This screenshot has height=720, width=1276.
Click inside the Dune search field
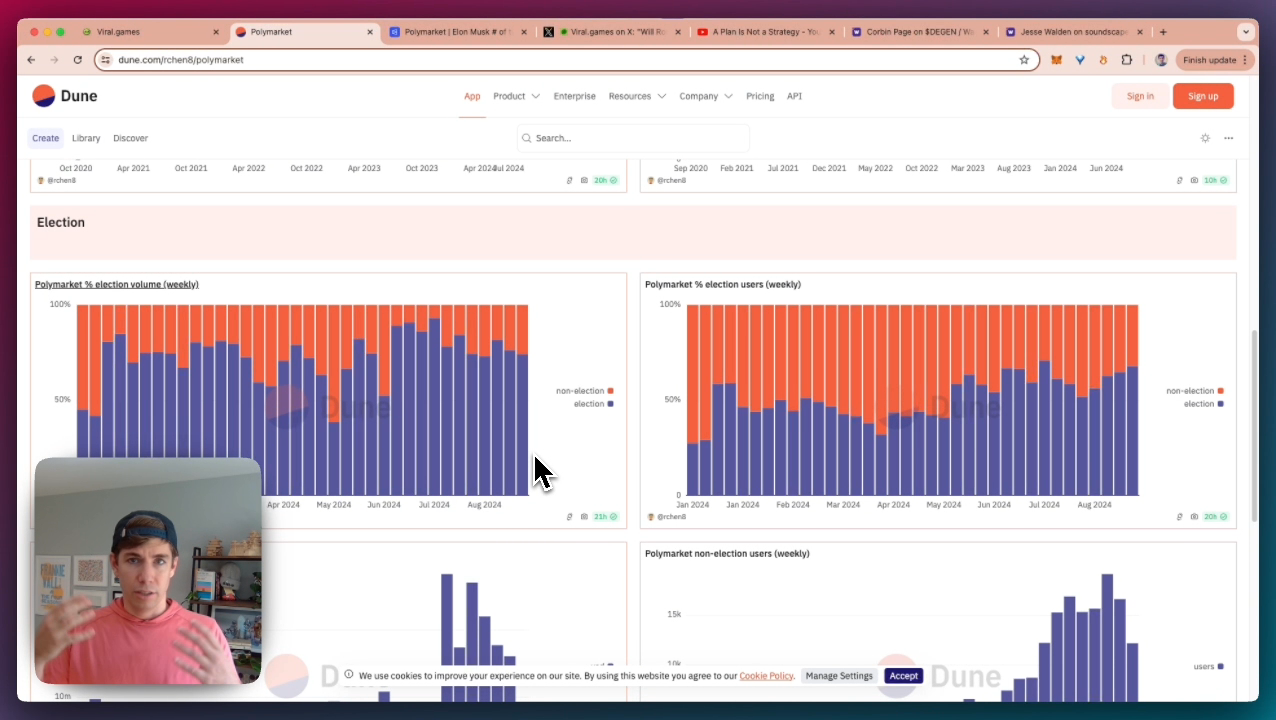click(x=633, y=138)
